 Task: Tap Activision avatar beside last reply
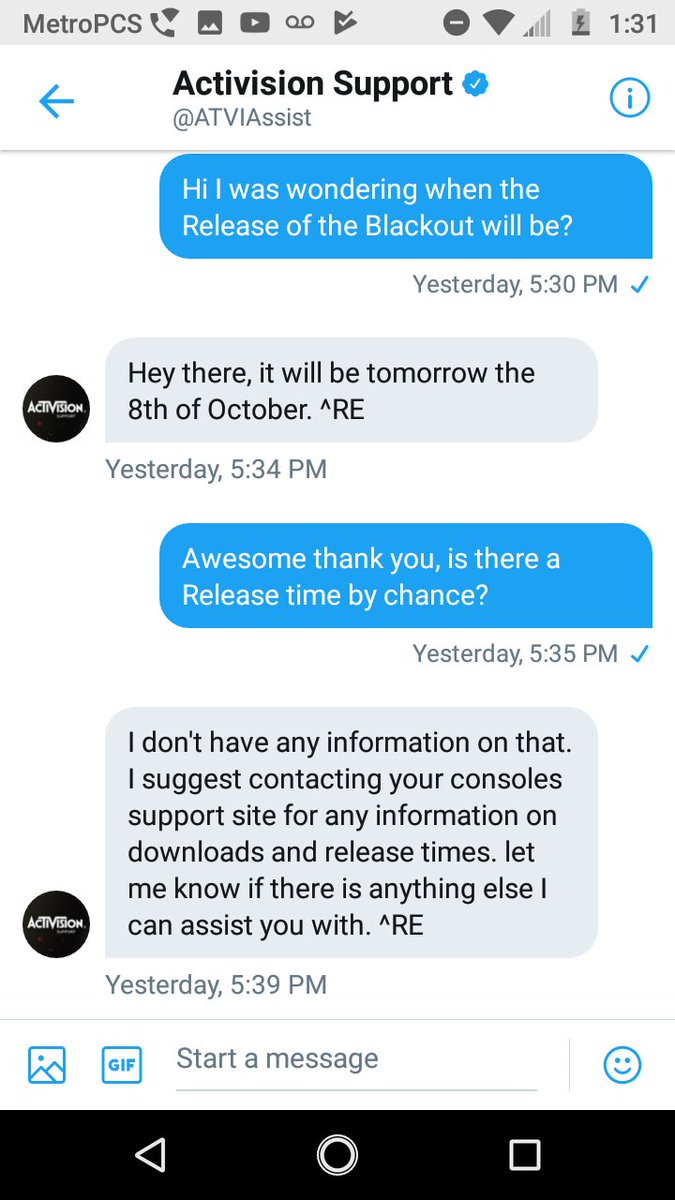click(x=57, y=924)
